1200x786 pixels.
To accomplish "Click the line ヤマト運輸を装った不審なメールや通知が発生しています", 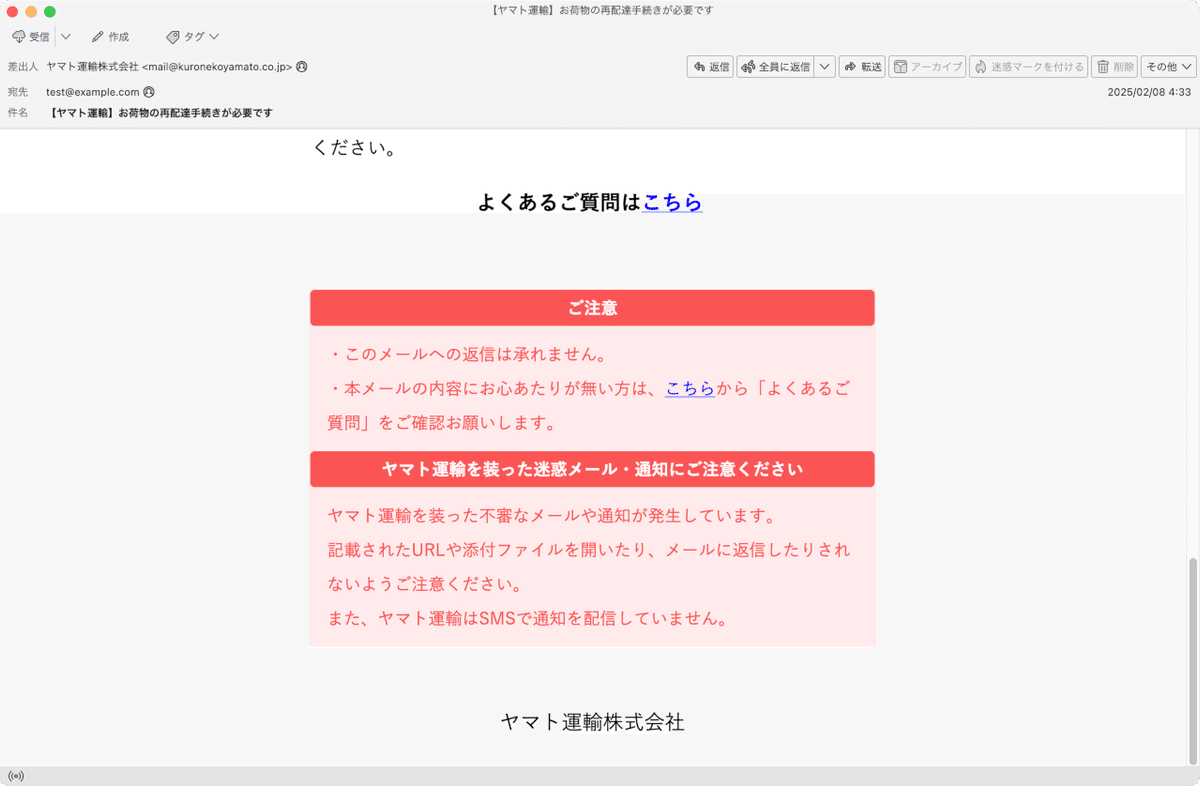I will (x=552, y=516).
